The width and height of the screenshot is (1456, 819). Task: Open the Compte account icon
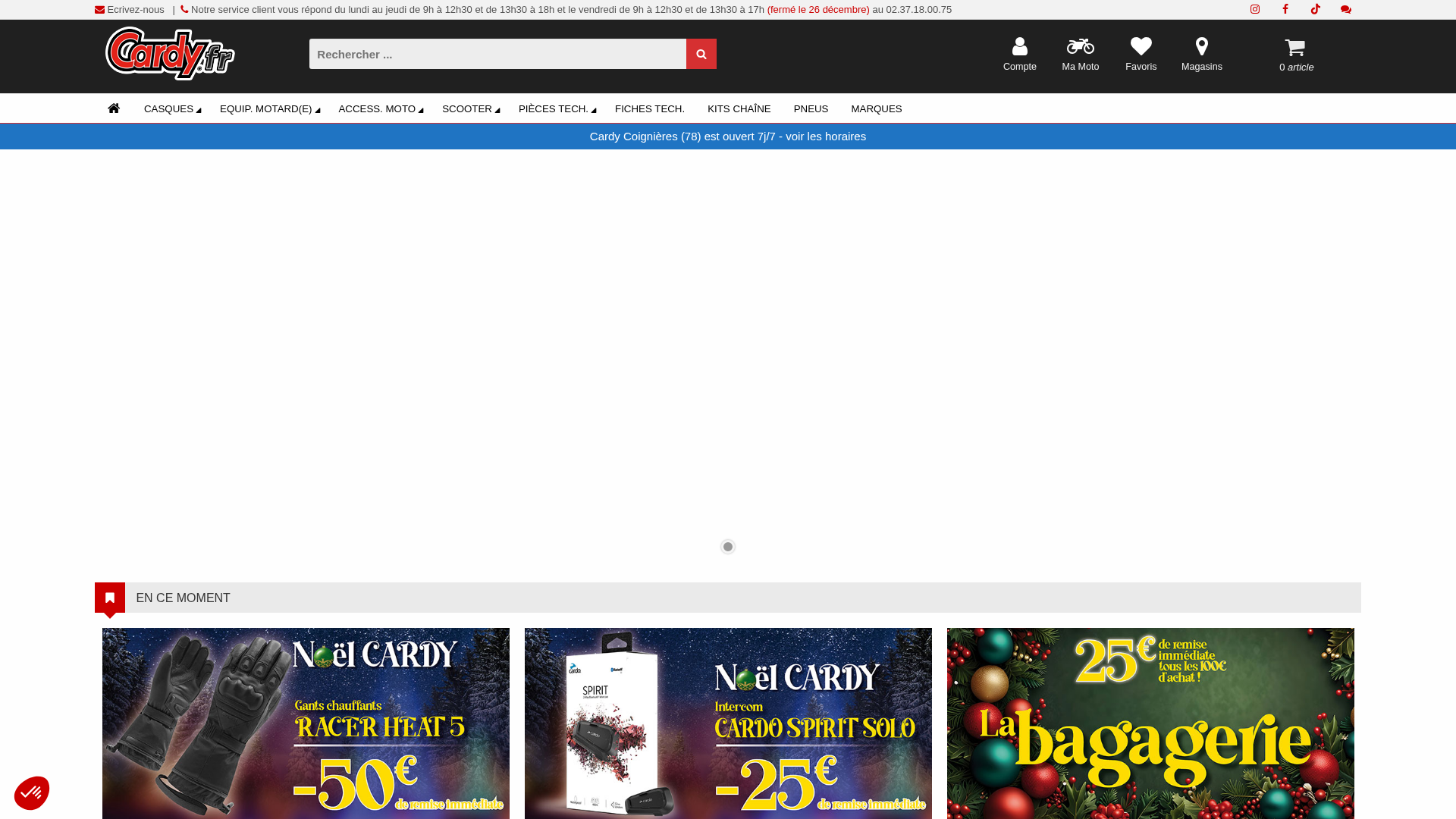(x=1020, y=46)
